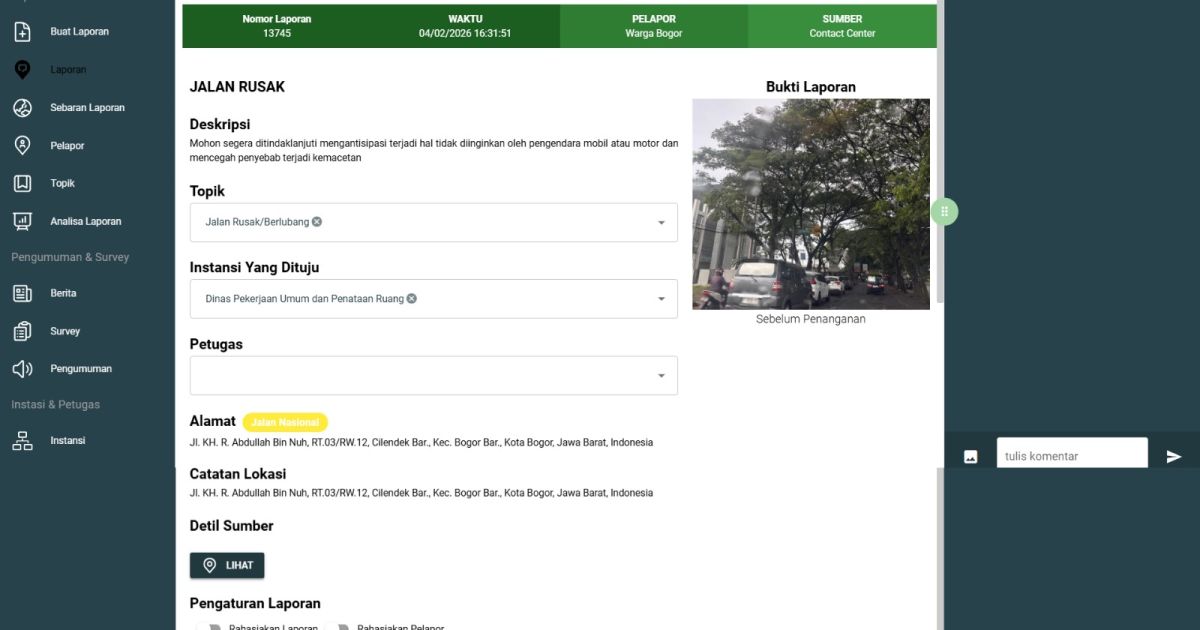Click the Pelapor shield icon
Image resolution: width=1200 pixels, height=630 pixels.
22,145
